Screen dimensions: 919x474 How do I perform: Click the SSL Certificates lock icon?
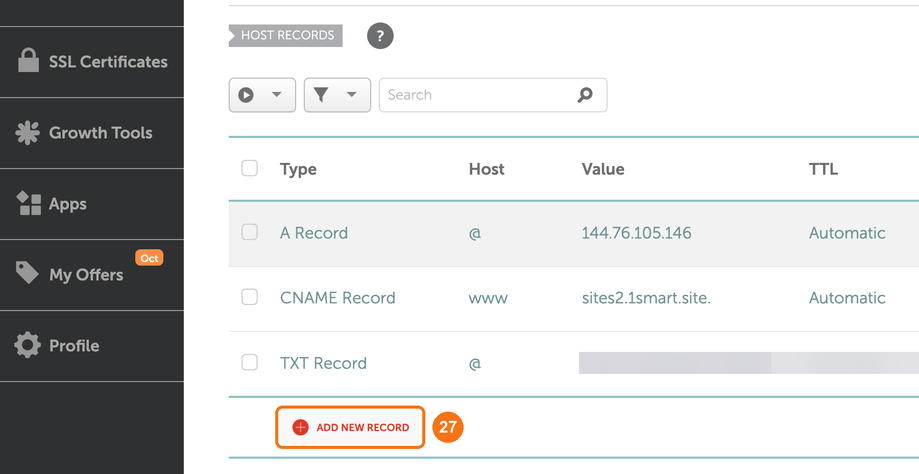pos(28,61)
